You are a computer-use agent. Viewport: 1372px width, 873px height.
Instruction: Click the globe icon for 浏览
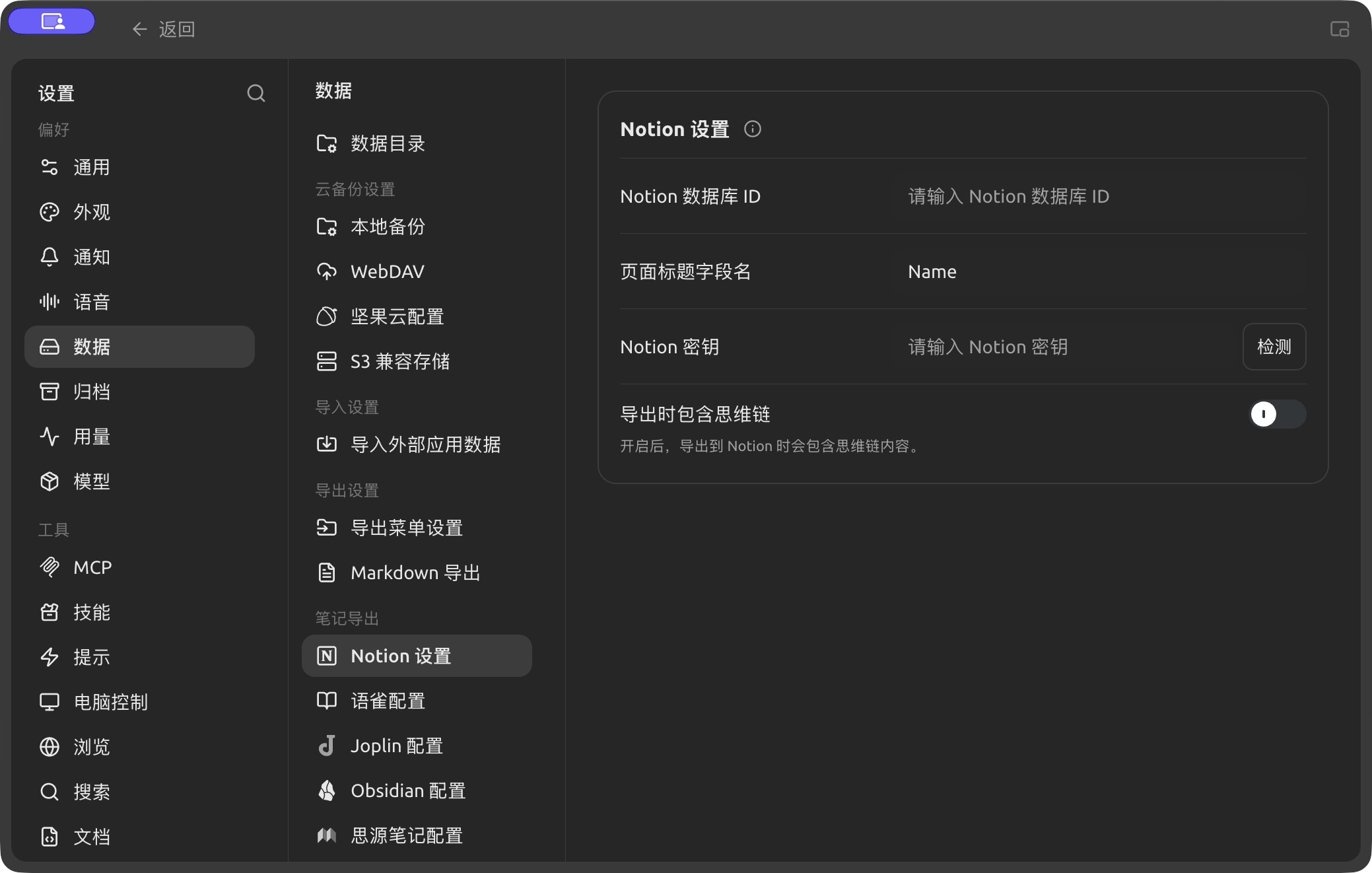coord(50,747)
